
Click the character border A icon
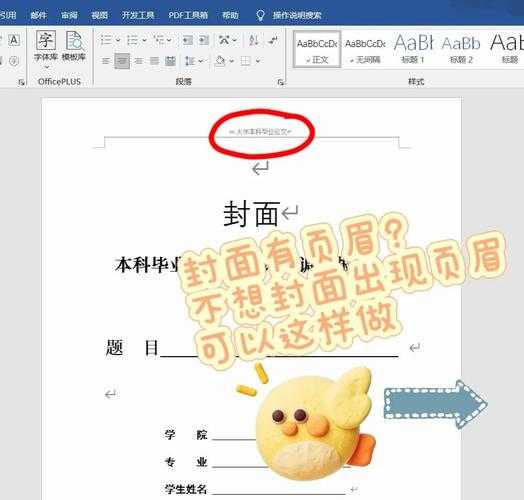(x=14, y=40)
